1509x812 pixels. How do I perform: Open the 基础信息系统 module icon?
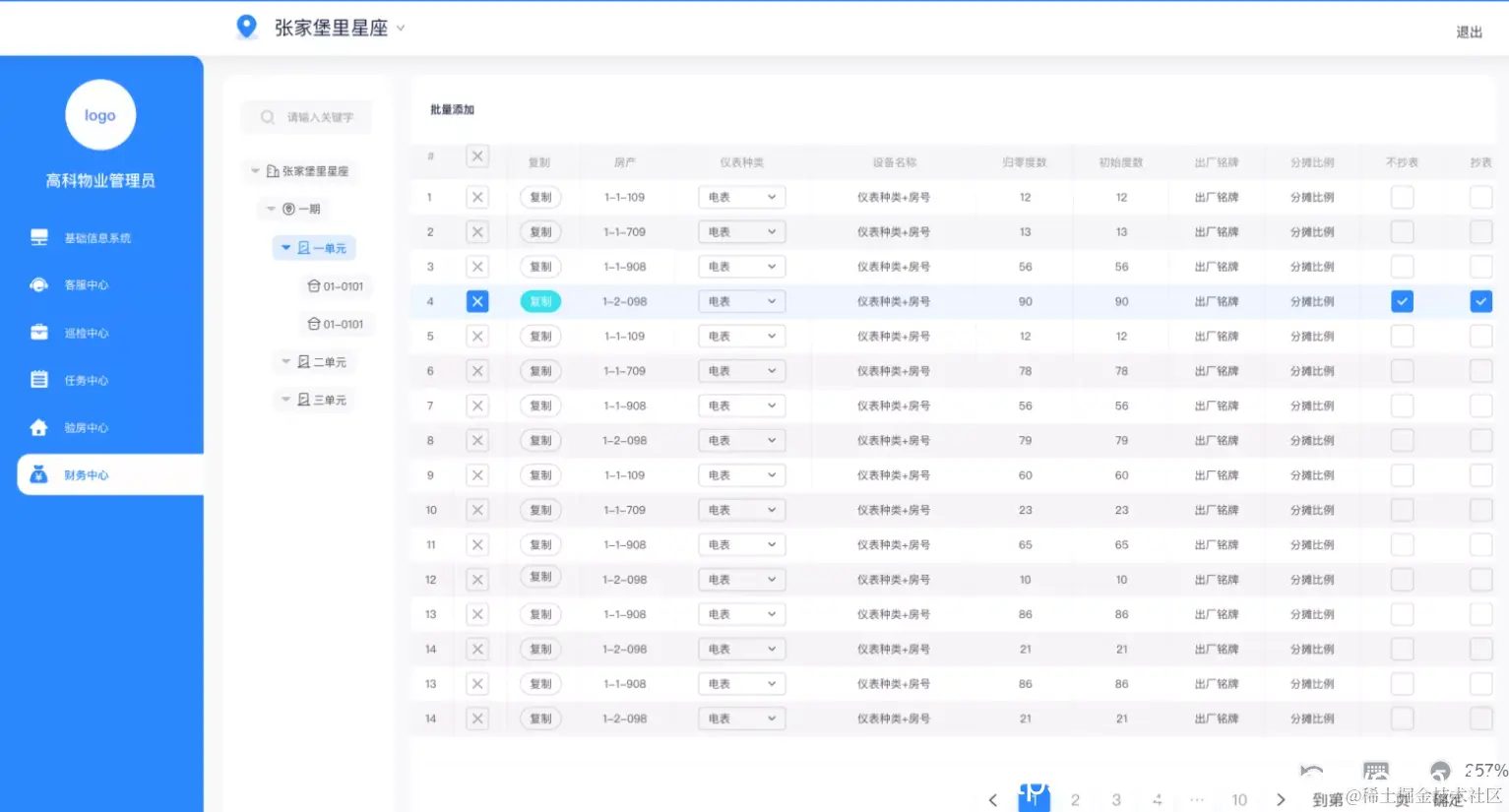pyautogui.click(x=39, y=237)
